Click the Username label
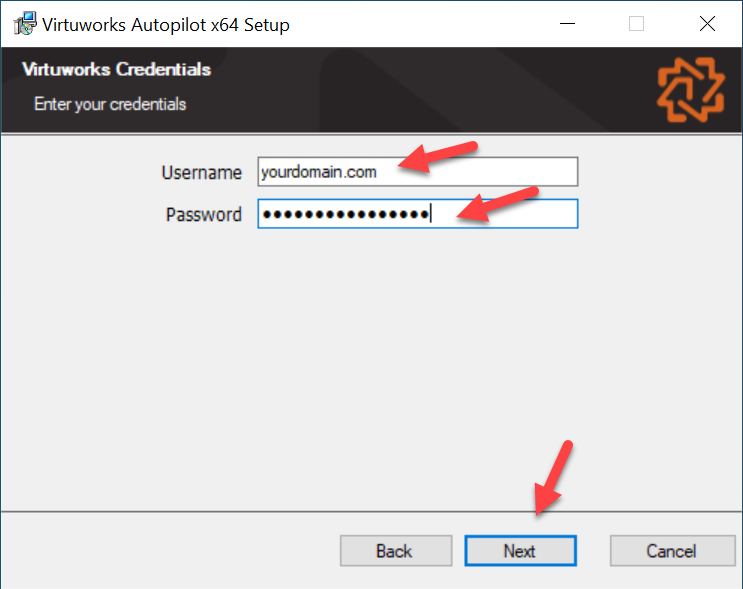The image size is (743, 589). [202, 172]
